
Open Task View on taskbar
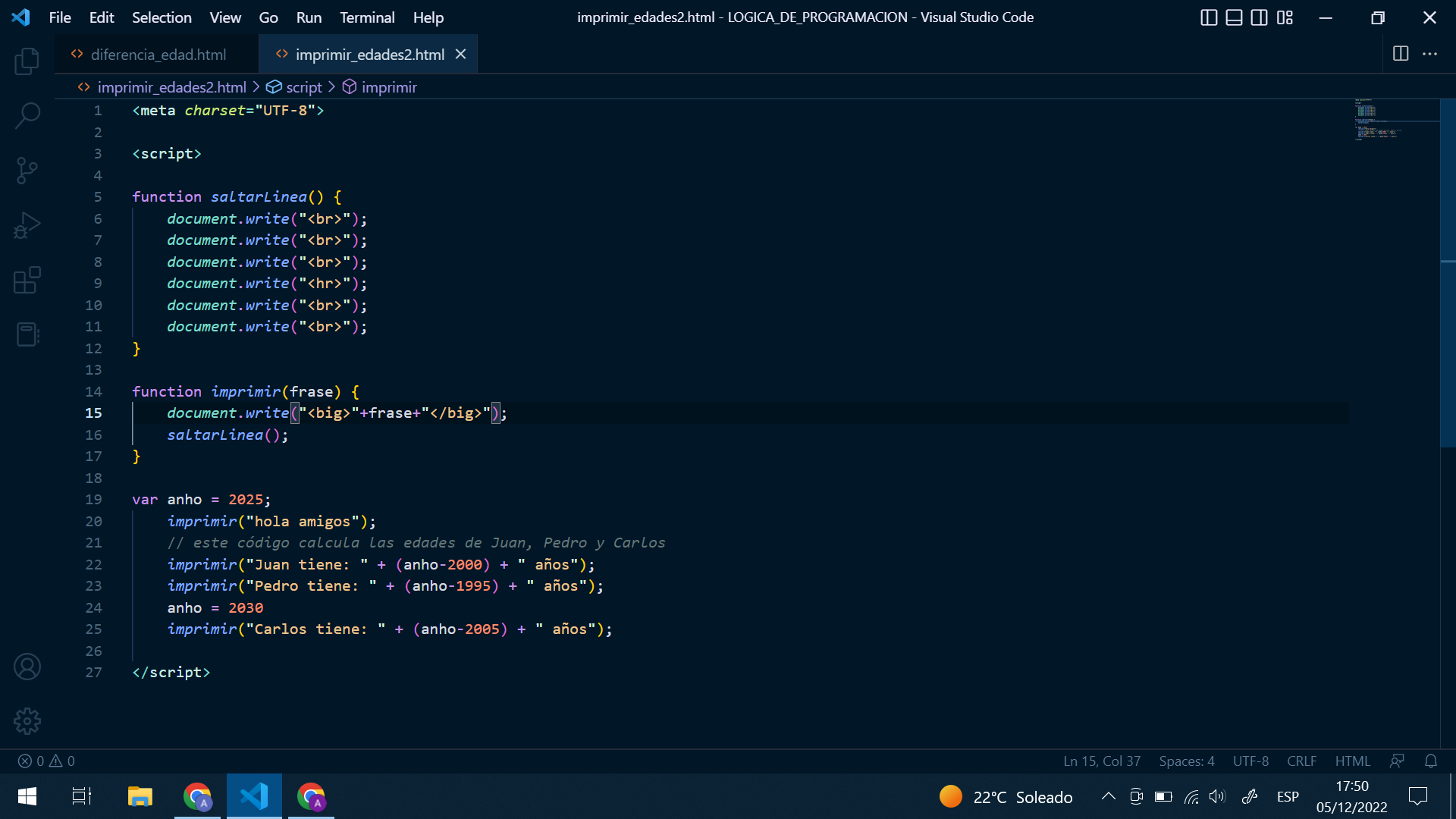point(82,796)
